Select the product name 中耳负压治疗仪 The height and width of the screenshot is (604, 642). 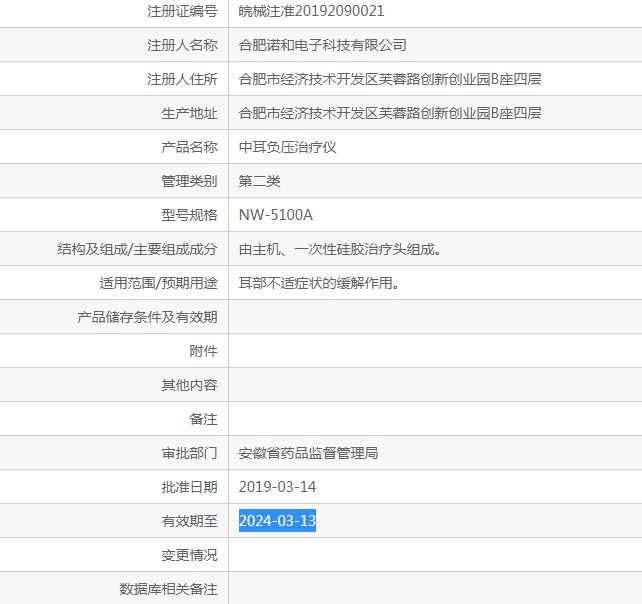click(x=287, y=147)
